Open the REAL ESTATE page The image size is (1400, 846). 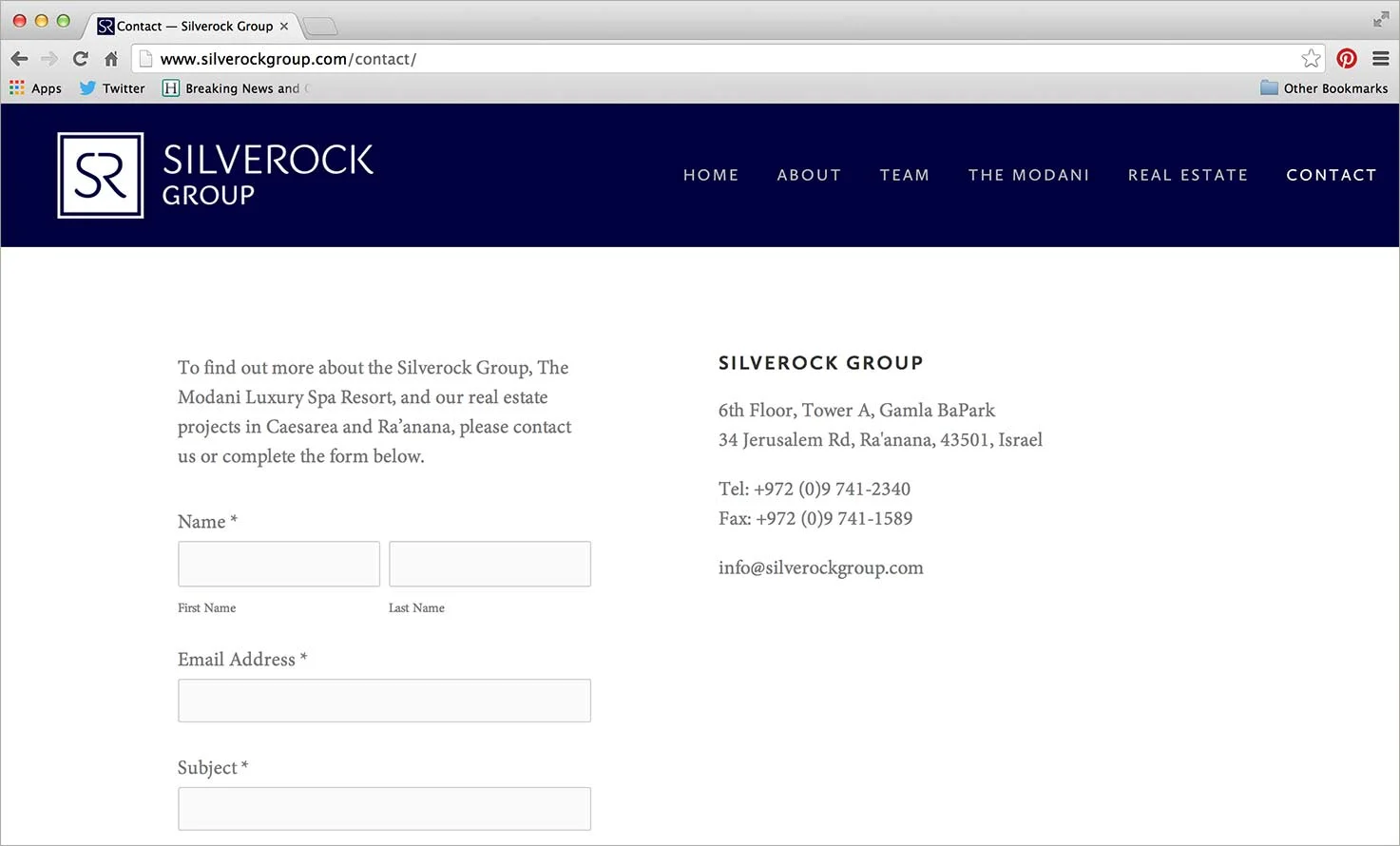point(1188,175)
